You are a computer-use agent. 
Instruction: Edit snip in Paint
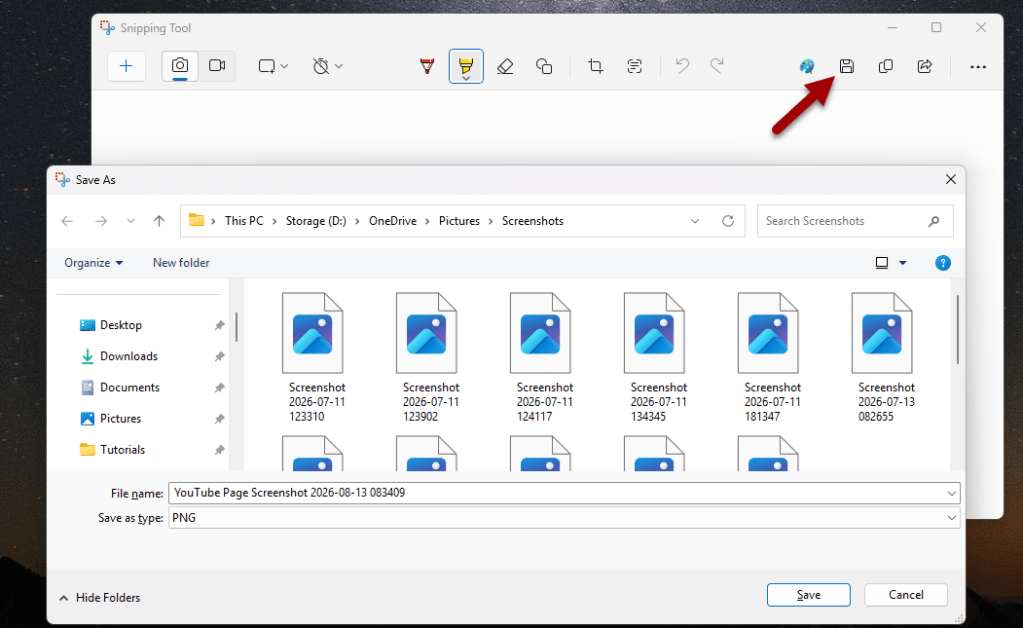[807, 66]
